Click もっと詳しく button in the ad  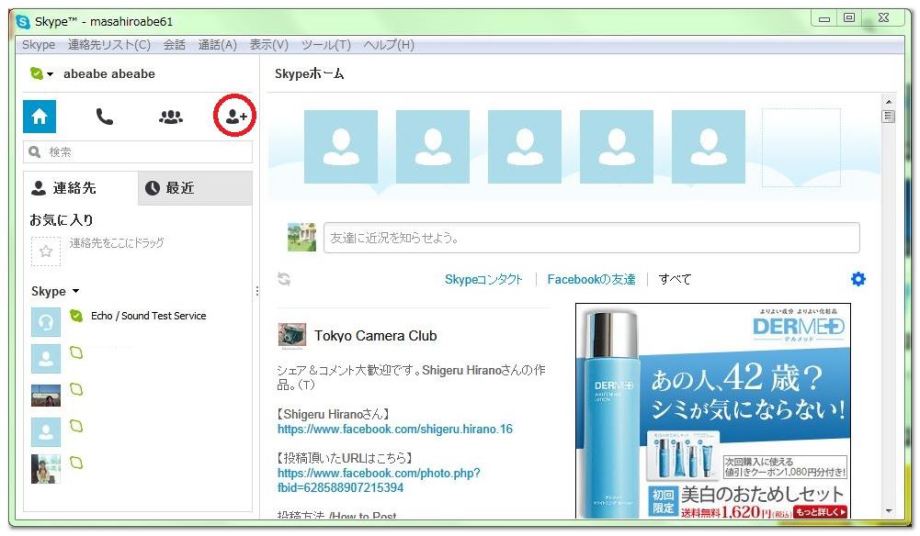click(821, 512)
